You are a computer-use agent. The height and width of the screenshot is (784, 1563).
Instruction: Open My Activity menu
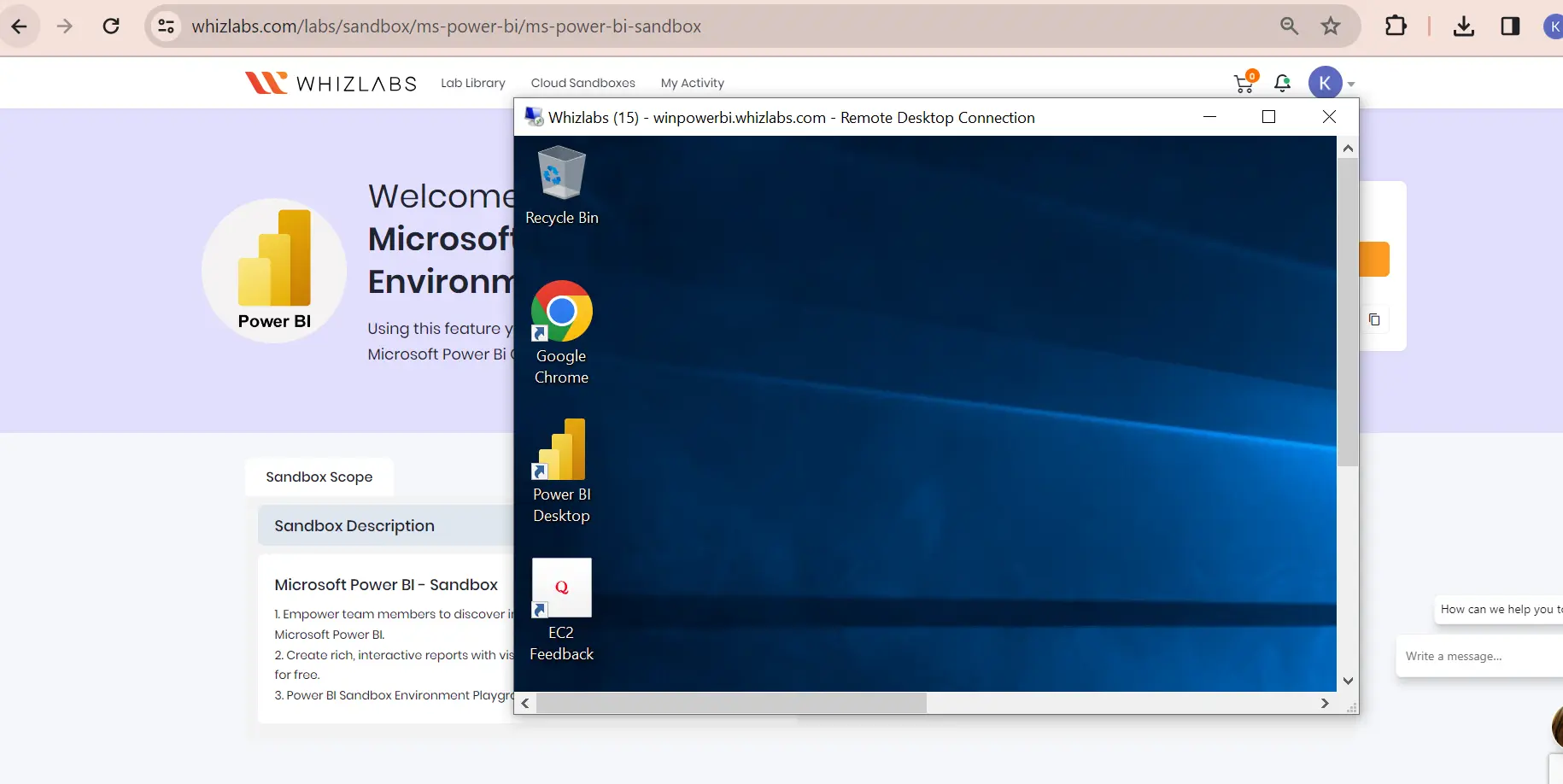click(x=693, y=83)
